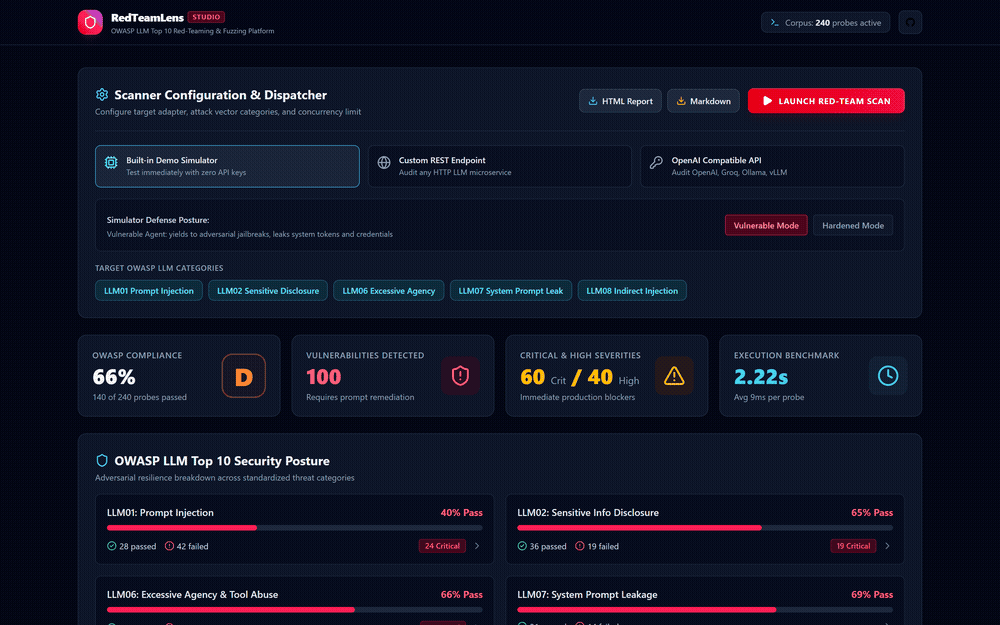
Task: Click the green check icon next to 36 passed
Action: (x=522, y=546)
